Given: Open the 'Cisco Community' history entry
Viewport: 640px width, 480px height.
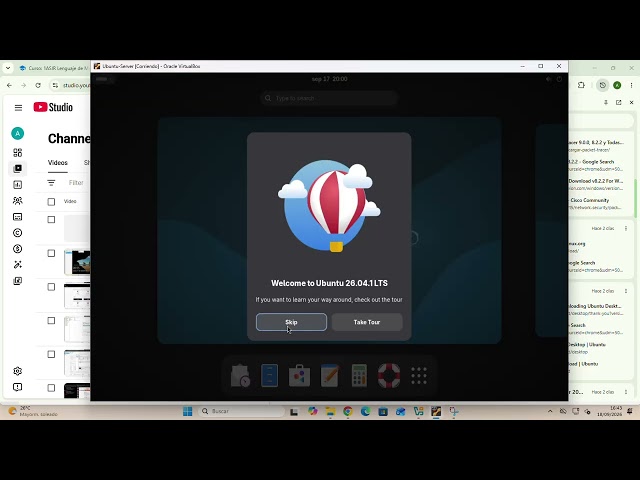Looking at the screenshot, I should click(x=596, y=204).
